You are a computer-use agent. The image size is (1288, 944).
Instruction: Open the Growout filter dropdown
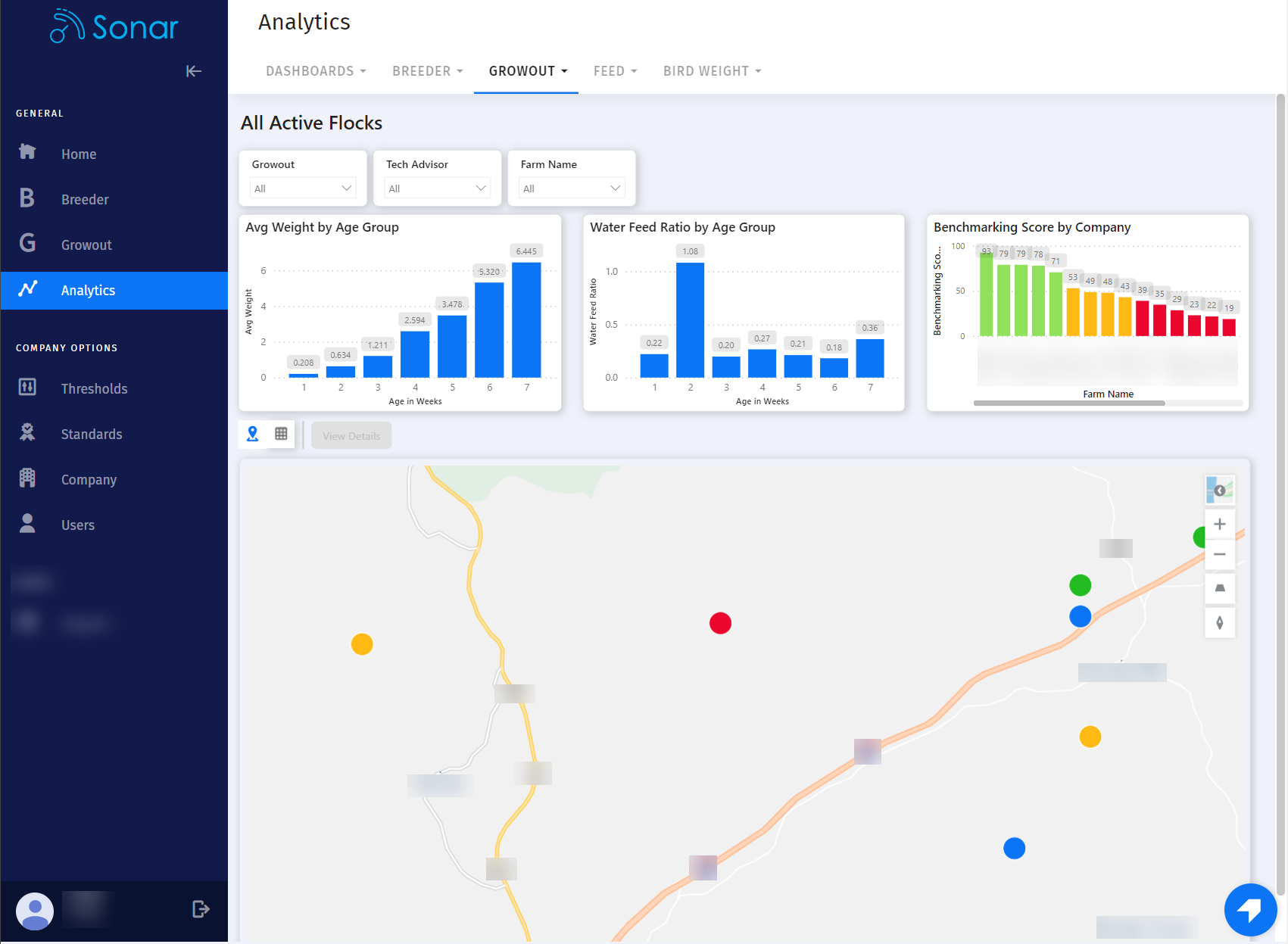click(x=303, y=188)
